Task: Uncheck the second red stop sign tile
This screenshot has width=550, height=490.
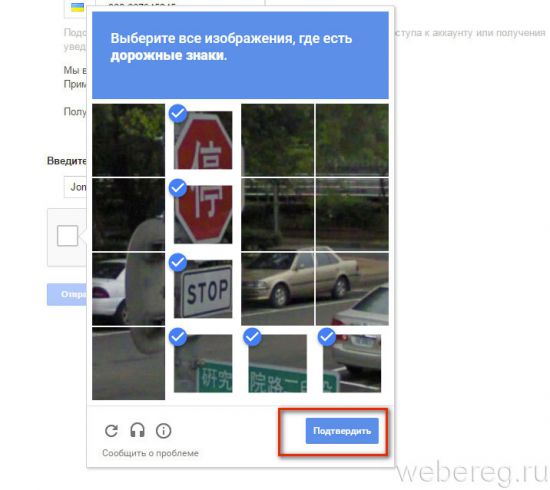Action: (x=203, y=214)
